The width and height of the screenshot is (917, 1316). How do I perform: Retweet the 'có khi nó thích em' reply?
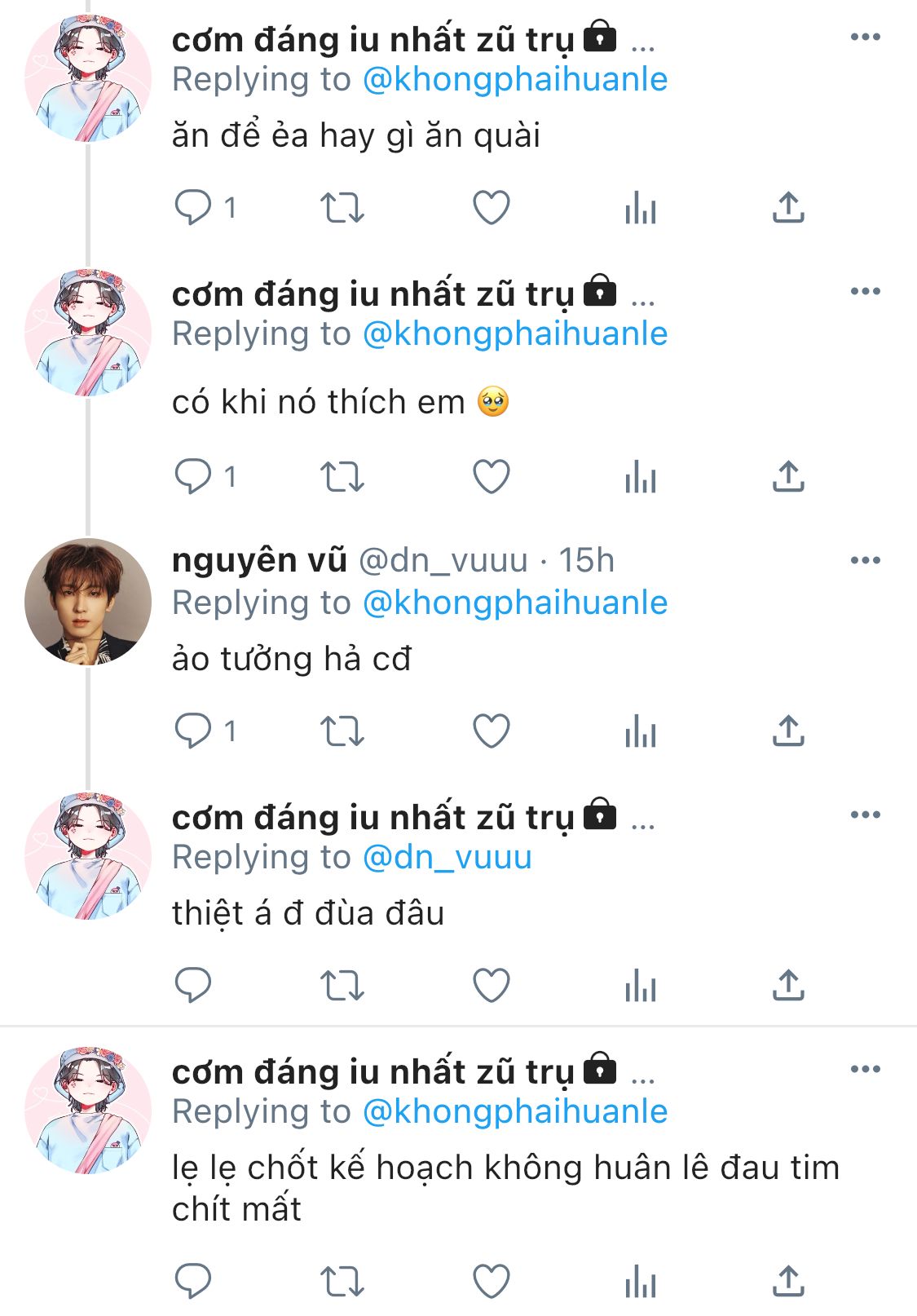pos(342,476)
